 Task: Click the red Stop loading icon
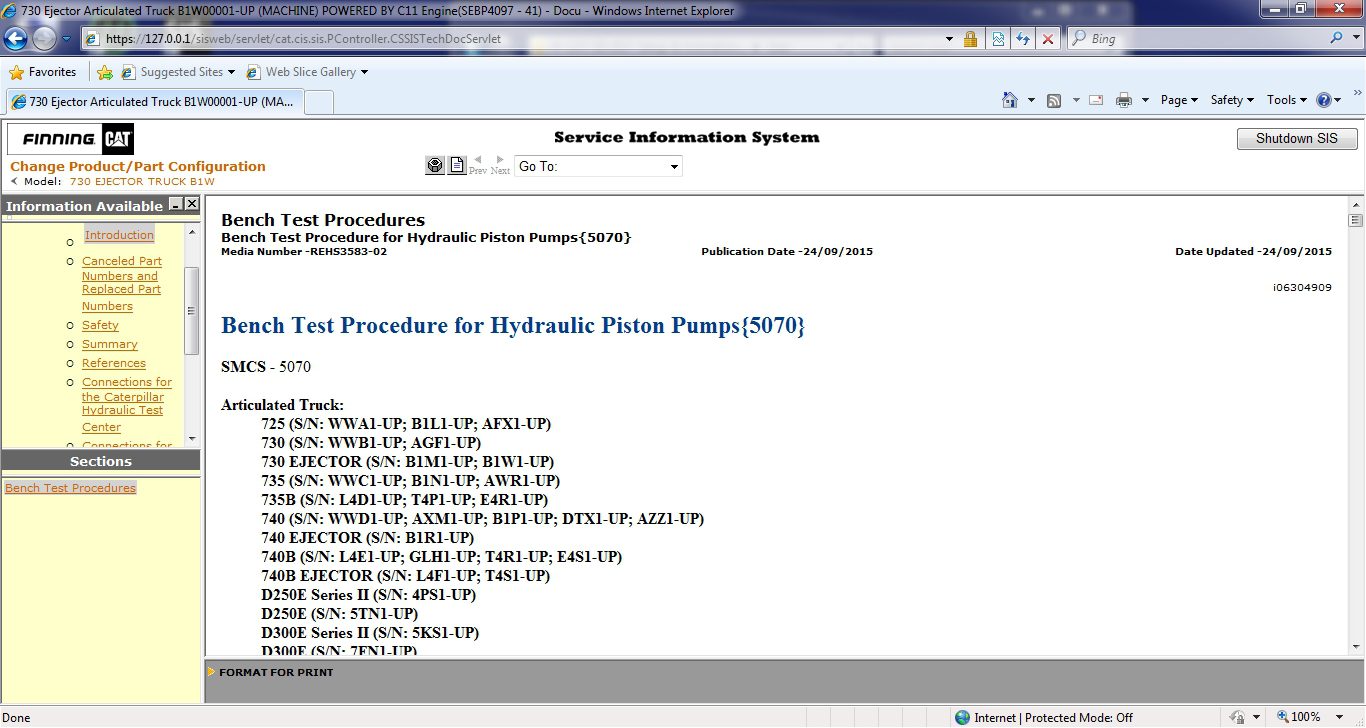[1048, 39]
